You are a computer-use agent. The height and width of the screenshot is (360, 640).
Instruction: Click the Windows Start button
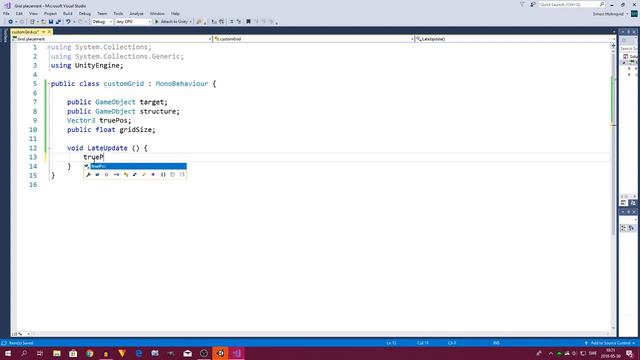8,353
